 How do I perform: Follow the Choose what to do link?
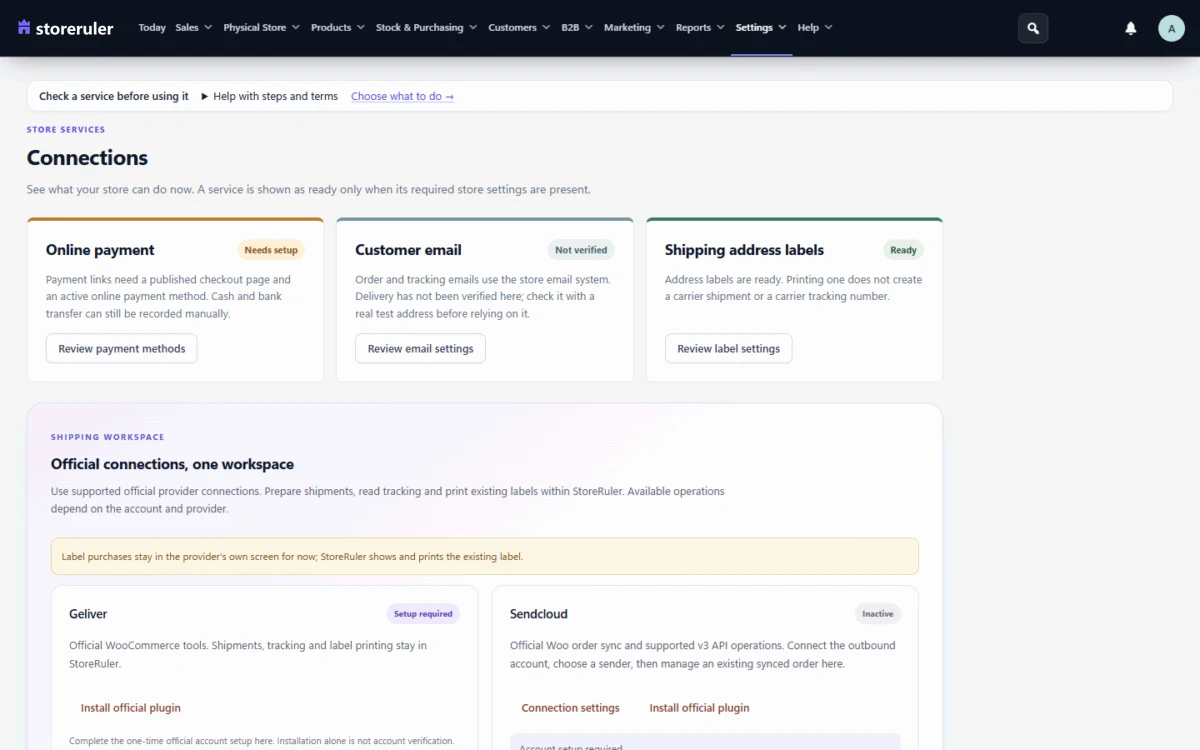coord(402,96)
